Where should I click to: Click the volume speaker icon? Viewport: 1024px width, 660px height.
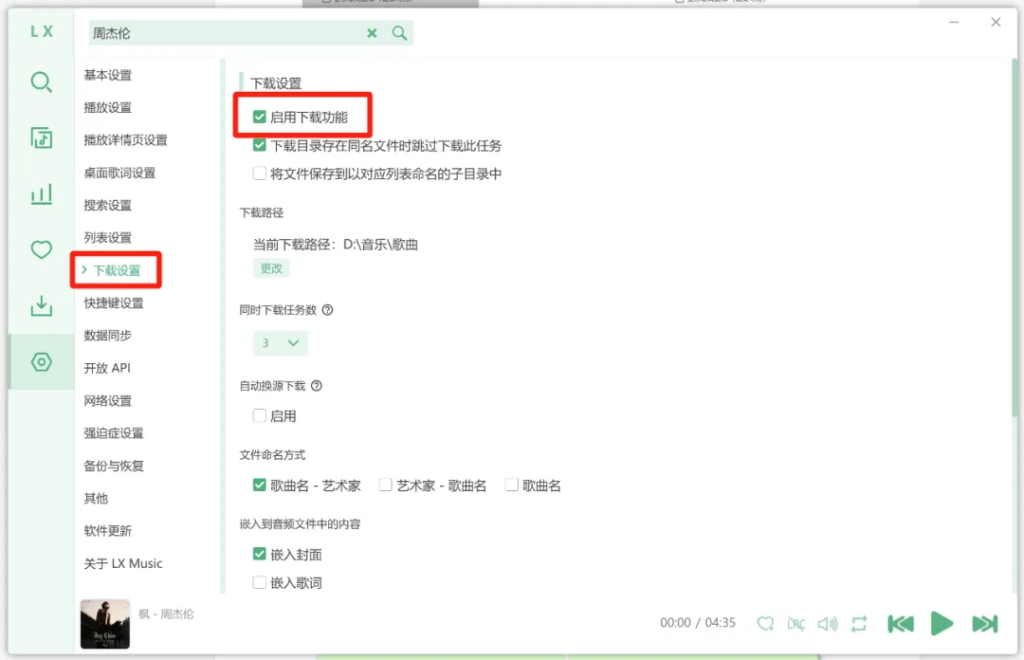[827, 623]
